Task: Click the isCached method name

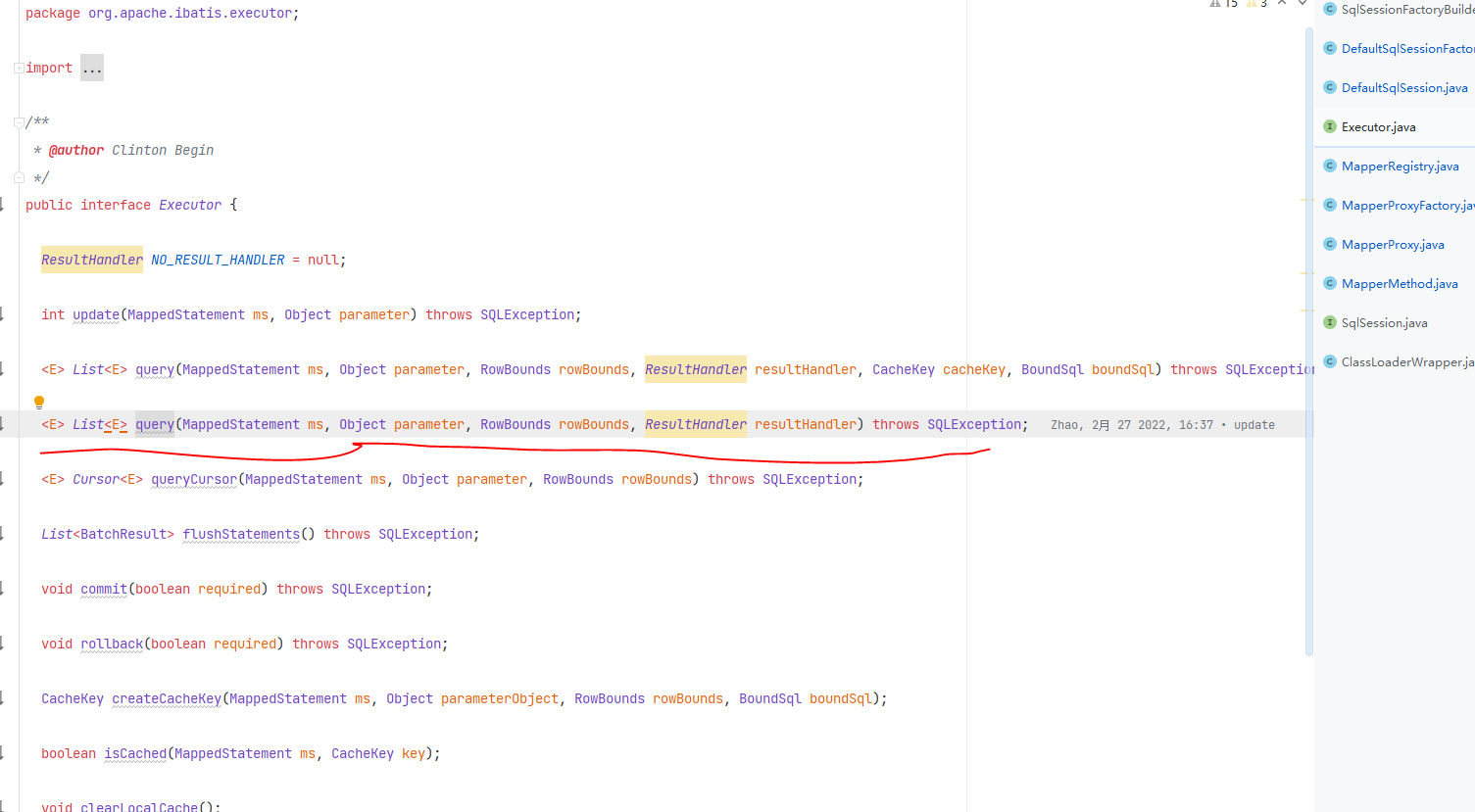Action: pos(135,753)
